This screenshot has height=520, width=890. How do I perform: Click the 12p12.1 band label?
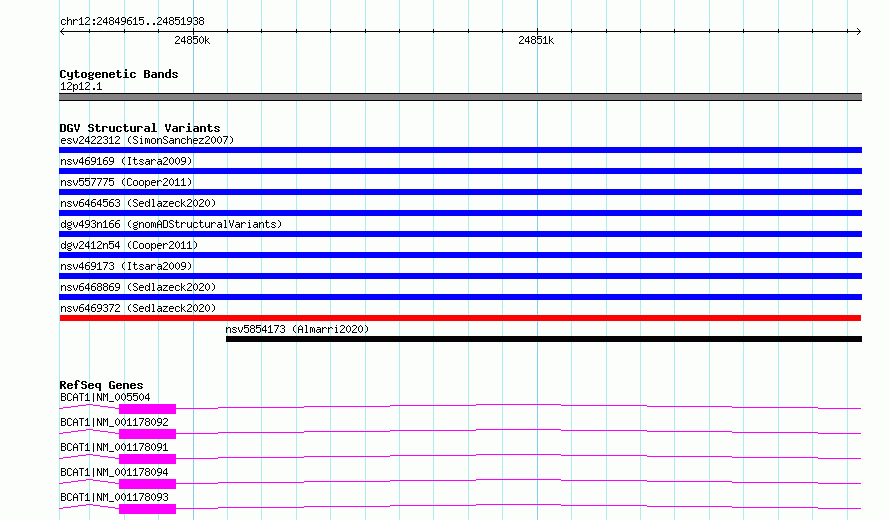tap(81, 86)
